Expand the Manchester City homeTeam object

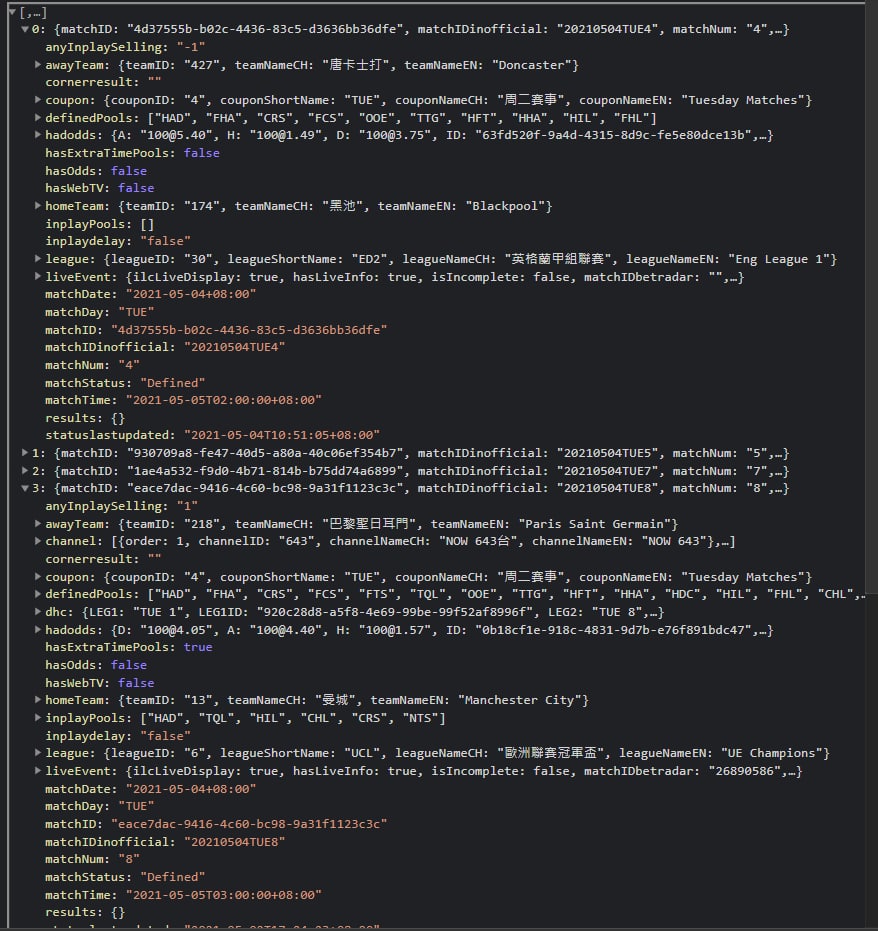(x=38, y=700)
